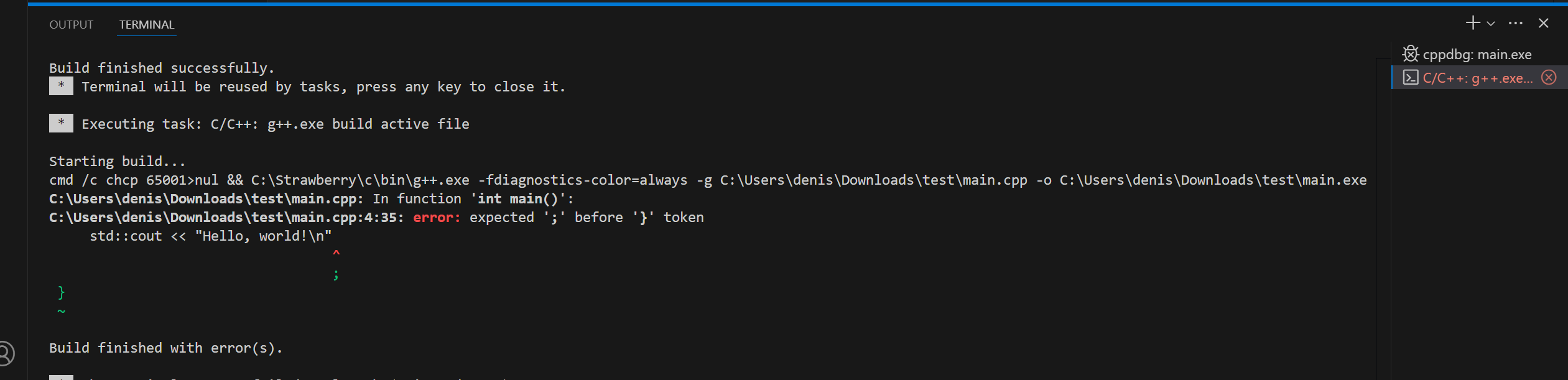Click the red error status icon on g++ task
The width and height of the screenshot is (1568, 380).
[x=1549, y=78]
